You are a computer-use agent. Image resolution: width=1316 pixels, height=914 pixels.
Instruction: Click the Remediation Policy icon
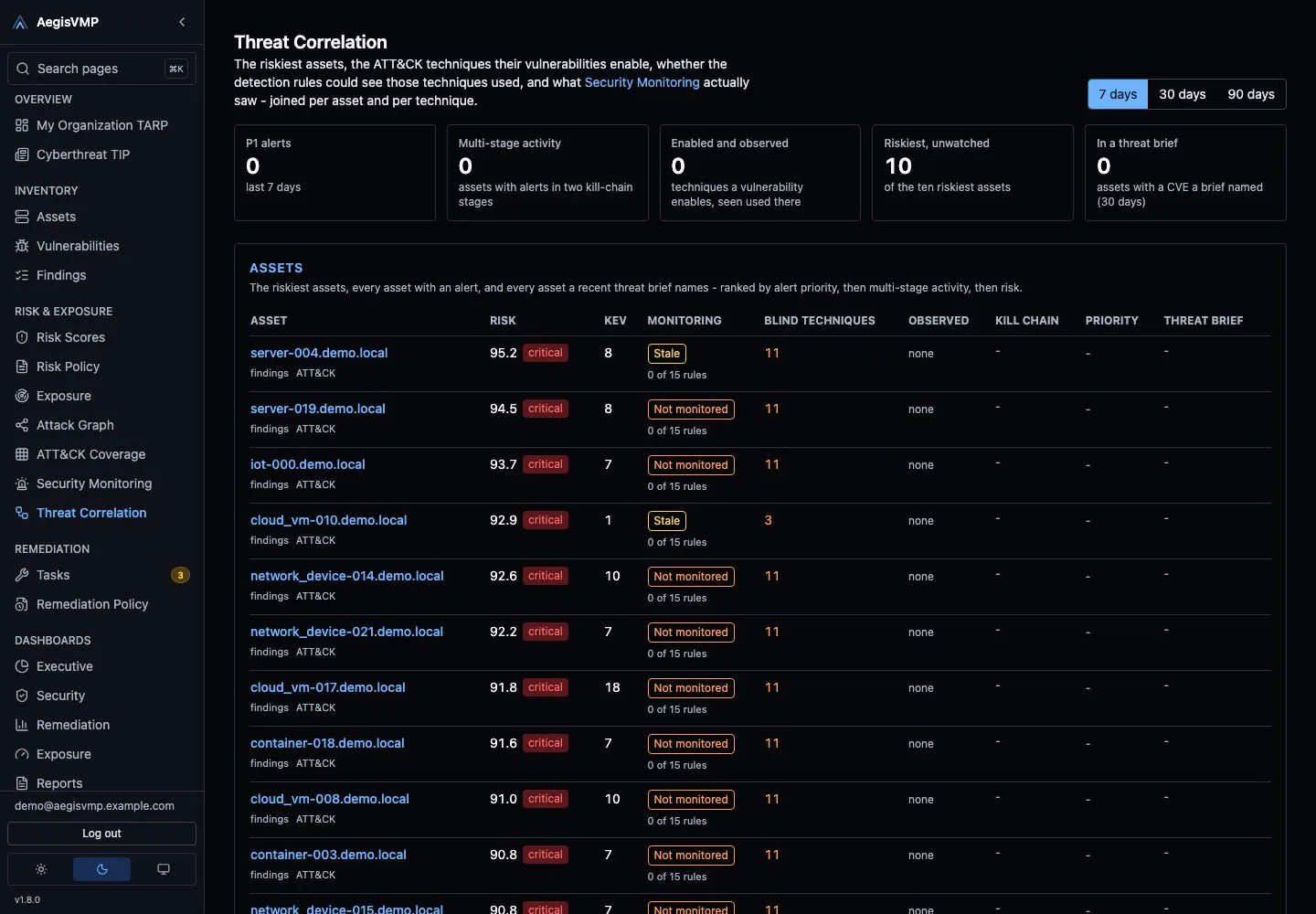tap(22, 604)
